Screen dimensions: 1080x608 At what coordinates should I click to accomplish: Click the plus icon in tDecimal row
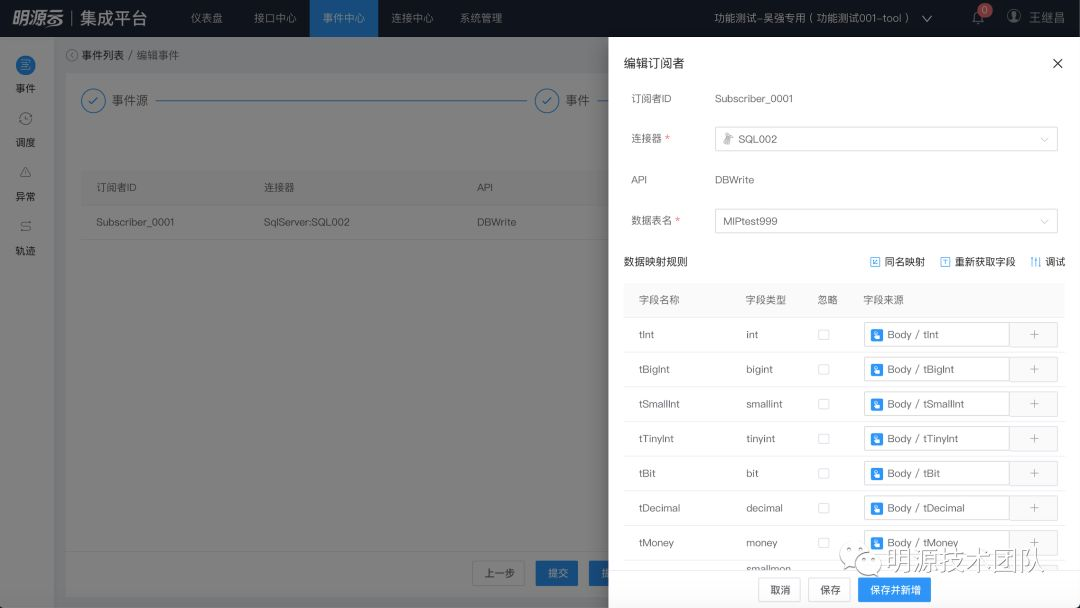click(1034, 508)
